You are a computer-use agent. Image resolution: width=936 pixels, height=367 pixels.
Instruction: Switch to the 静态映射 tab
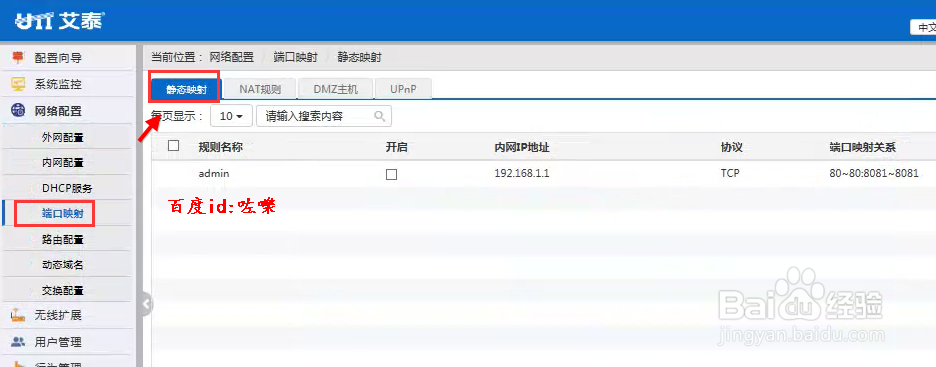point(186,90)
